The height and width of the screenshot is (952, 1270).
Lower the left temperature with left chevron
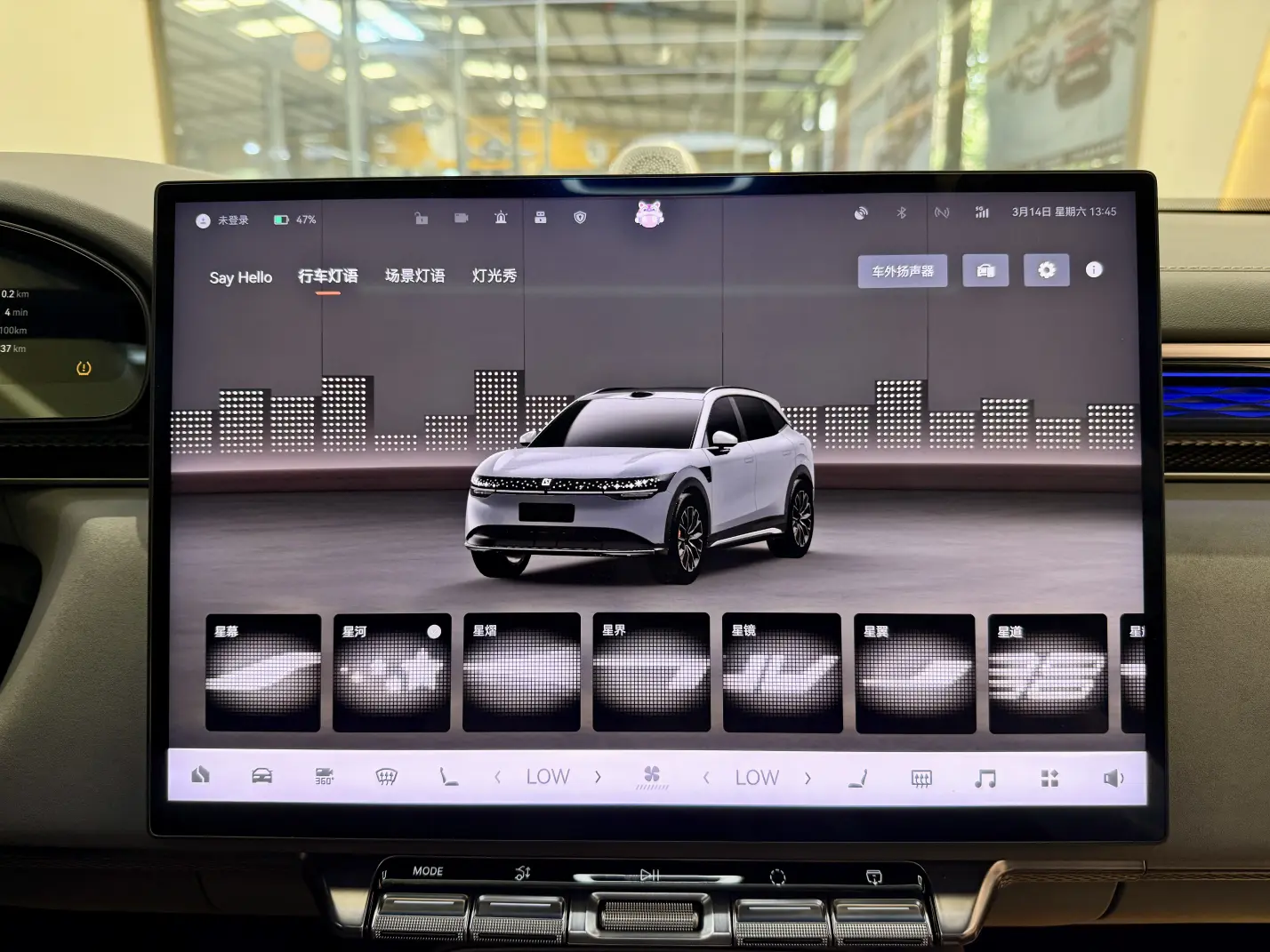(x=498, y=777)
